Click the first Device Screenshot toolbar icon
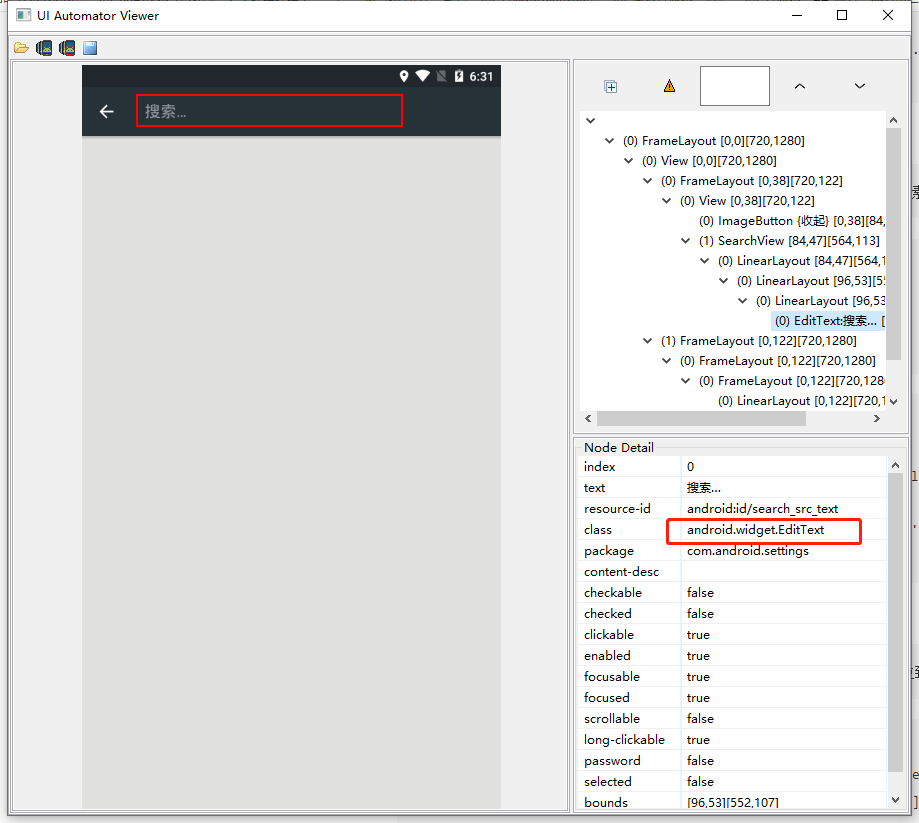The width and height of the screenshot is (919, 823). pyautogui.click(x=44, y=48)
